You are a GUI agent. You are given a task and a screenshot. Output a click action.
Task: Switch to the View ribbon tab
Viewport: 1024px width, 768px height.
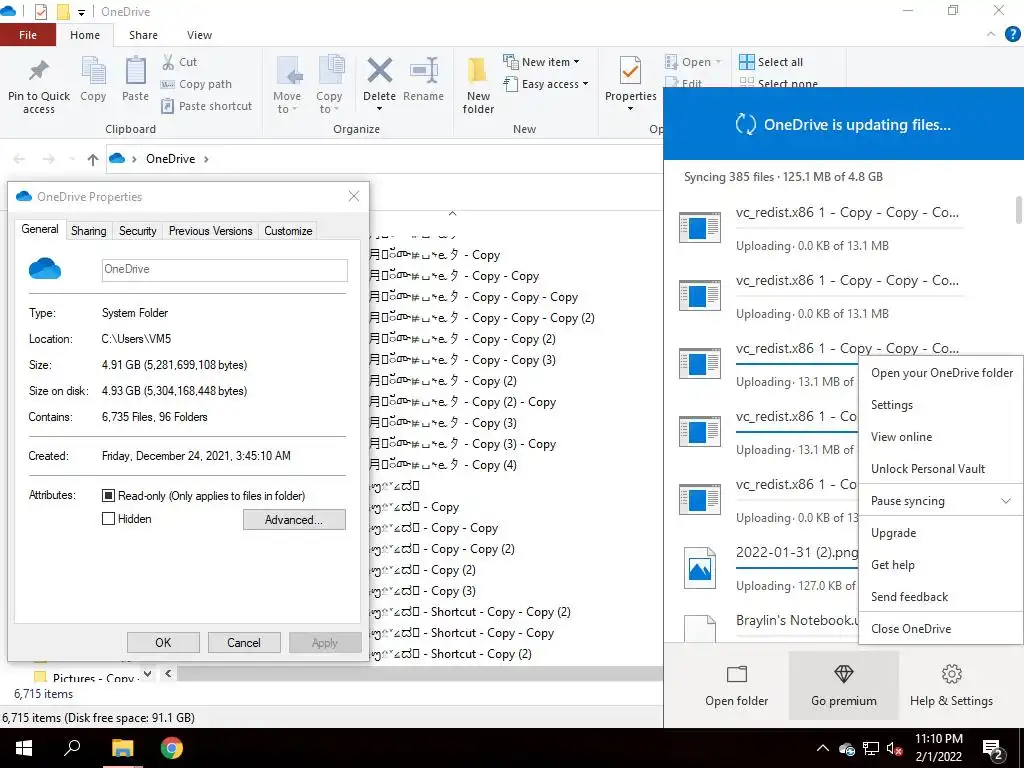(199, 35)
